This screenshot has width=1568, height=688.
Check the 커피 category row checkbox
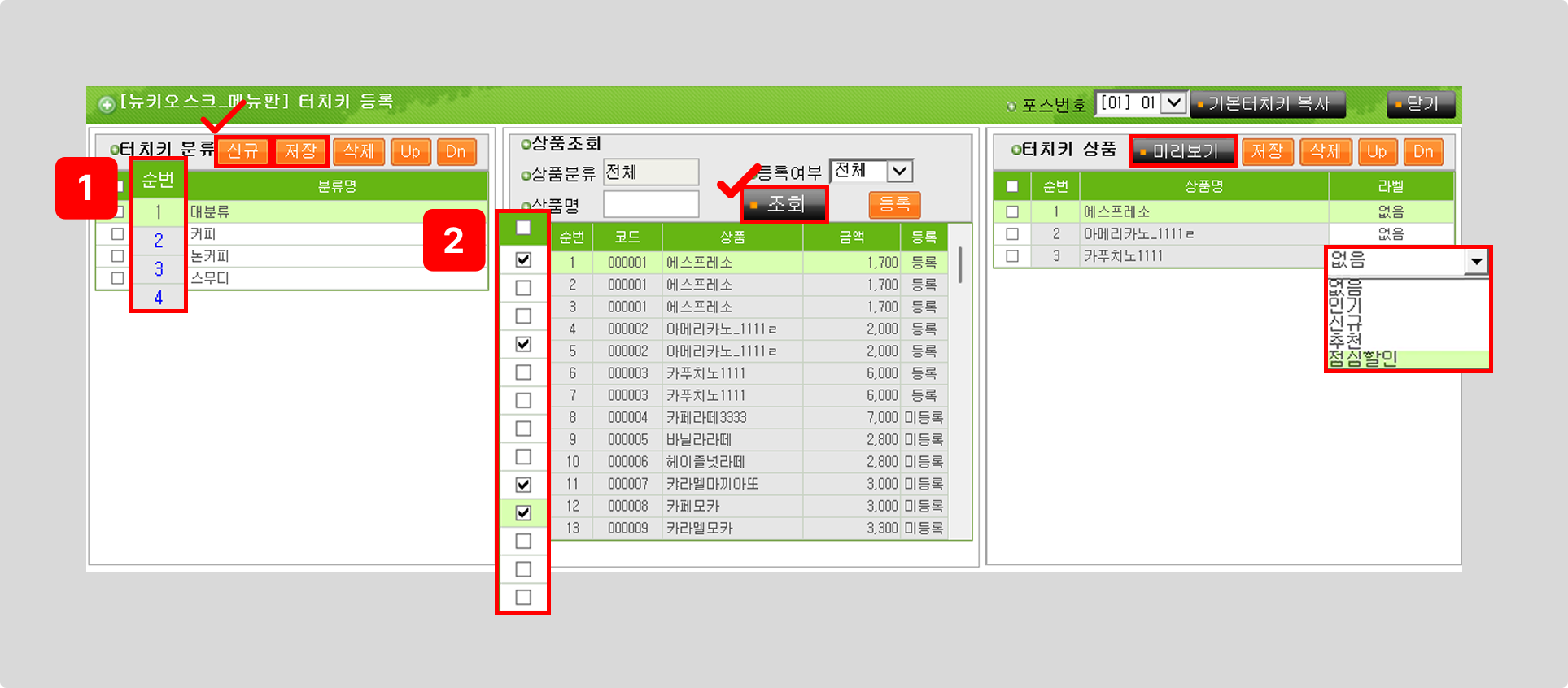click(x=118, y=234)
